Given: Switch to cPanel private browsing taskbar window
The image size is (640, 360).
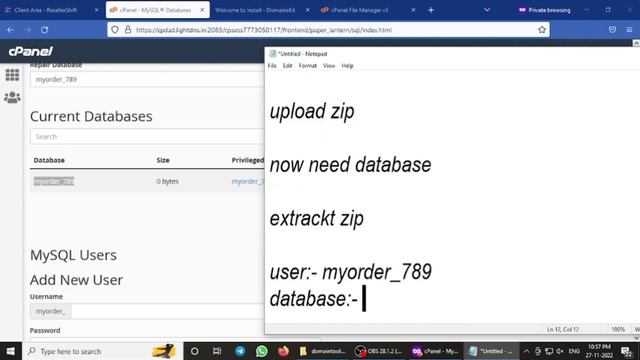Looking at the screenshot, I should [x=435, y=351].
